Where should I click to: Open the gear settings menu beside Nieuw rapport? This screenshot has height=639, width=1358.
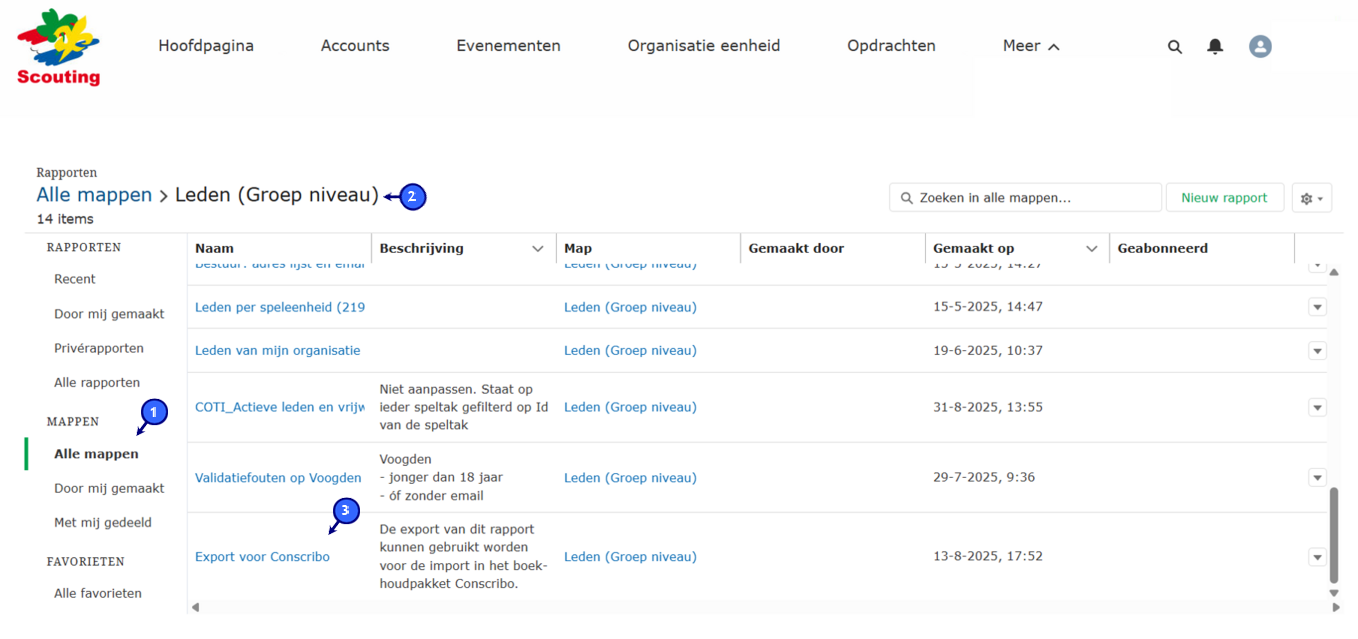(1311, 198)
